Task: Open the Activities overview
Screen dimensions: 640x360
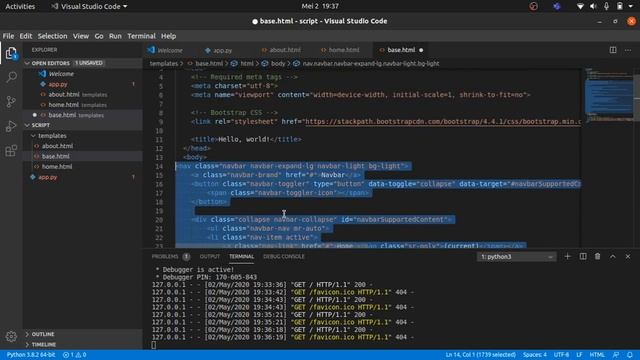Action: click(20, 7)
